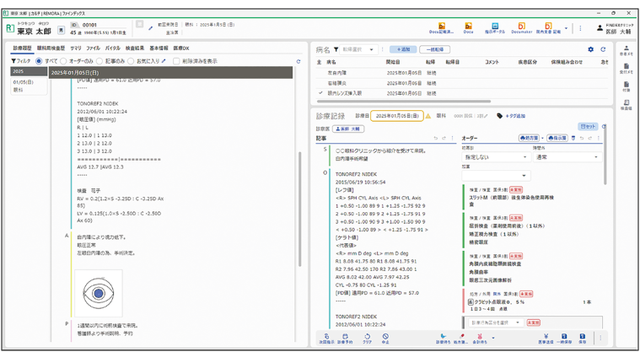
Task: Click the pencil icon beside お気に入り
Action: coord(164,61)
